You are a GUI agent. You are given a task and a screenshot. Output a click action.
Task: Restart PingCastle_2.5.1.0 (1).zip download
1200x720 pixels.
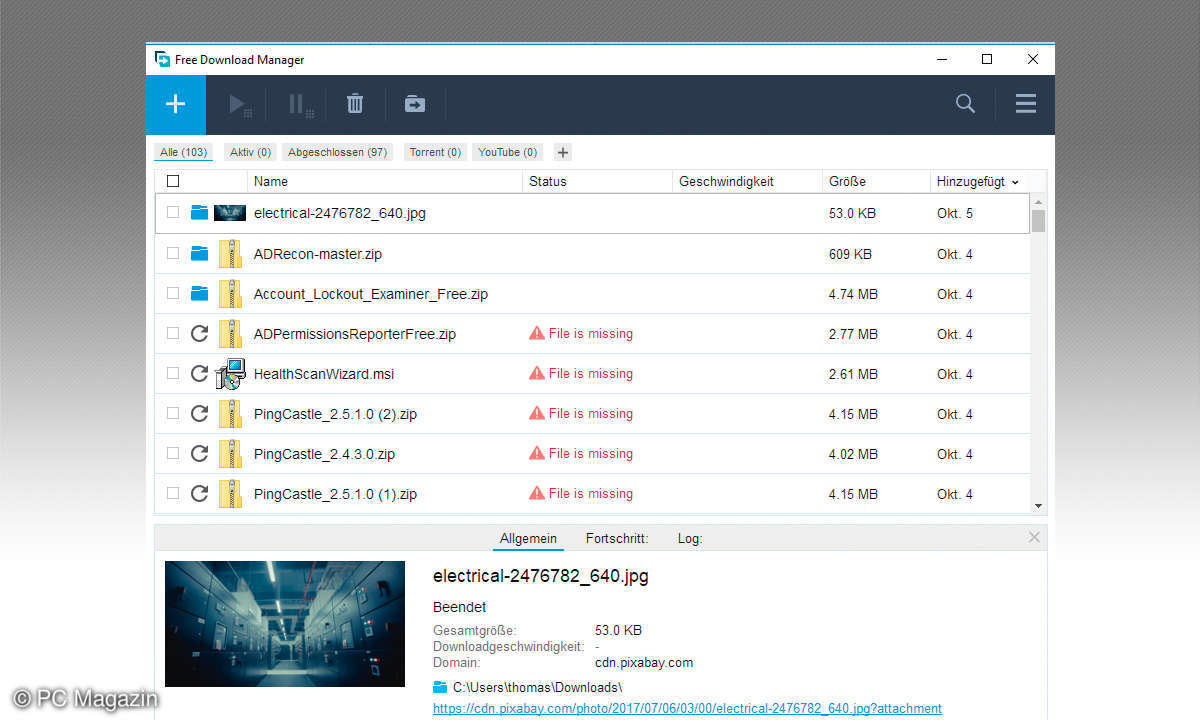[199, 494]
